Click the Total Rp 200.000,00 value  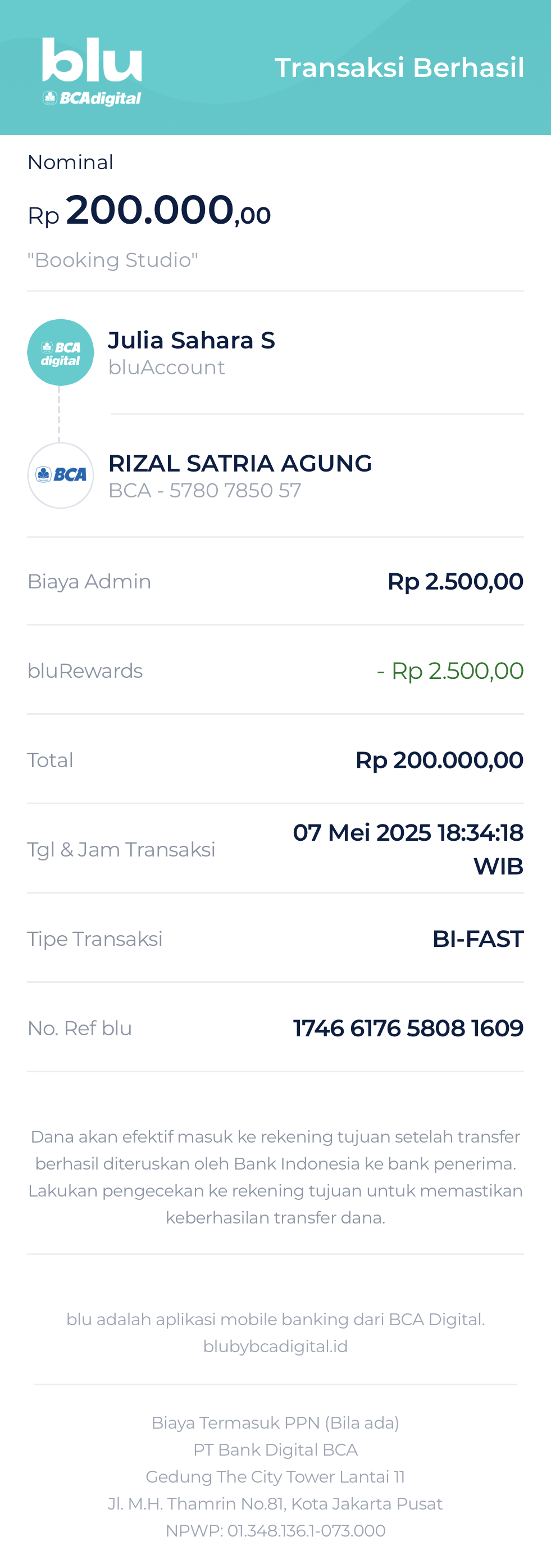(x=439, y=760)
